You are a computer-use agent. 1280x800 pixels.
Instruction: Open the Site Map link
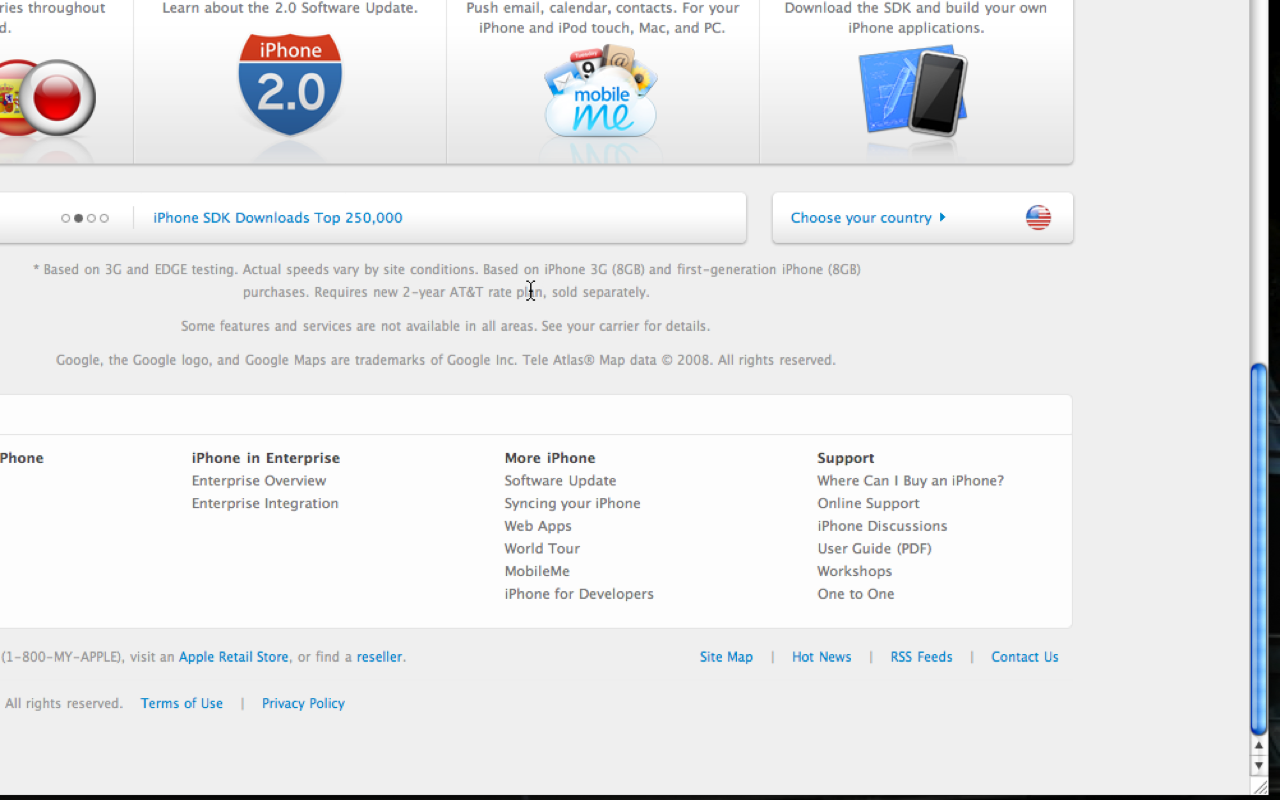coord(726,657)
